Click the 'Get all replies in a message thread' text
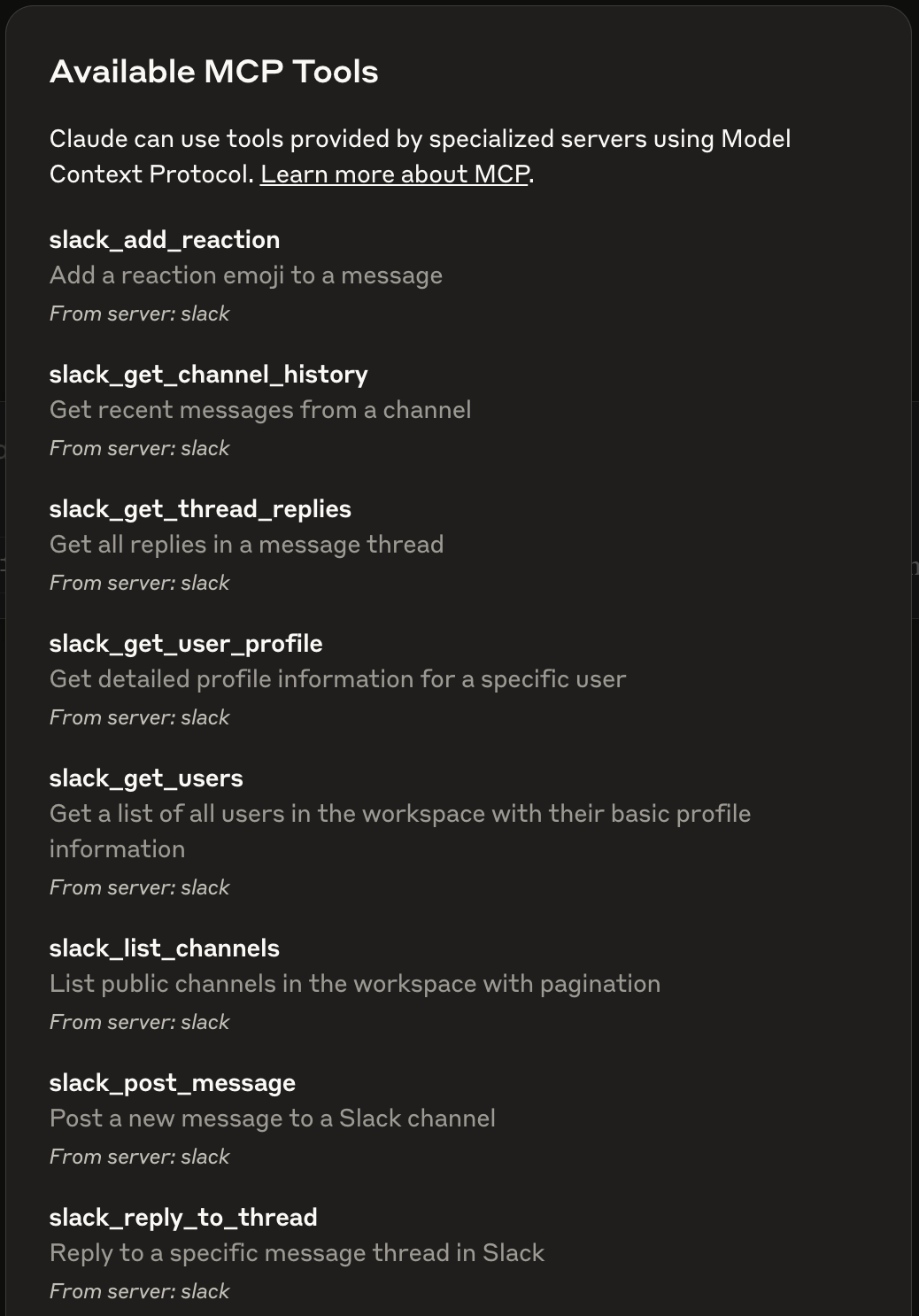Screen dimensions: 919x1316 pyautogui.click(x=246, y=545)
